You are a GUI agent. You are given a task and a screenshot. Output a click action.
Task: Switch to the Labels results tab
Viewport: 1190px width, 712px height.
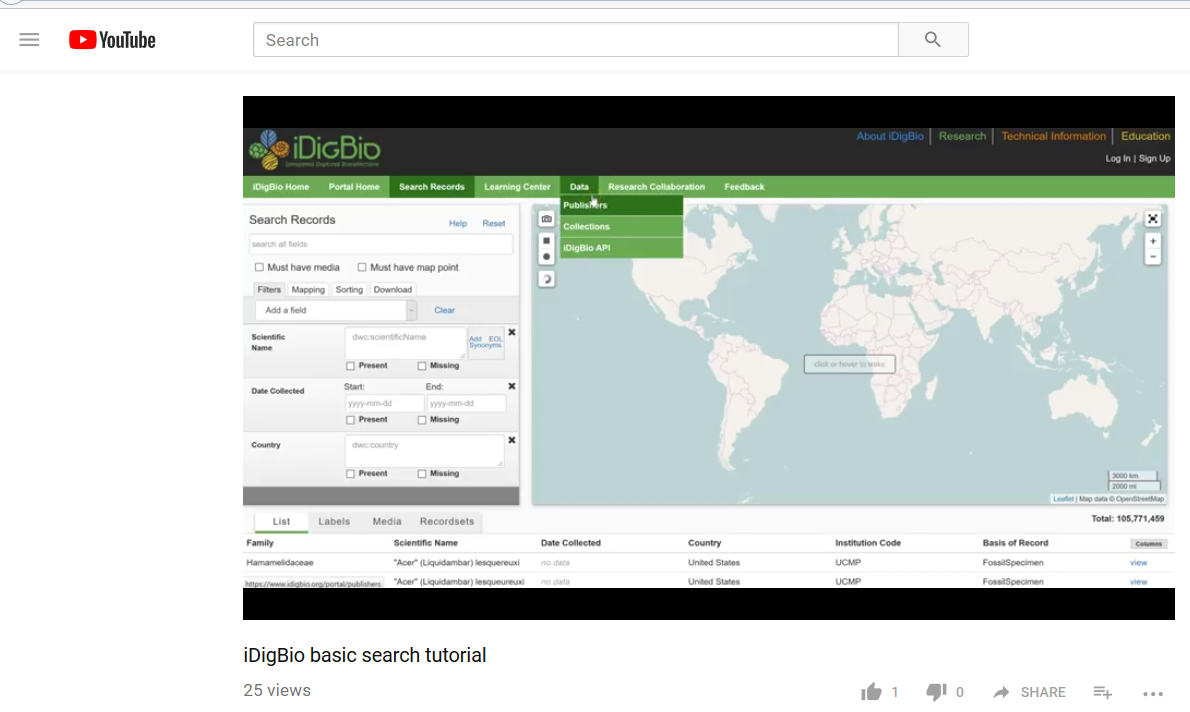(x=334, y=521)
